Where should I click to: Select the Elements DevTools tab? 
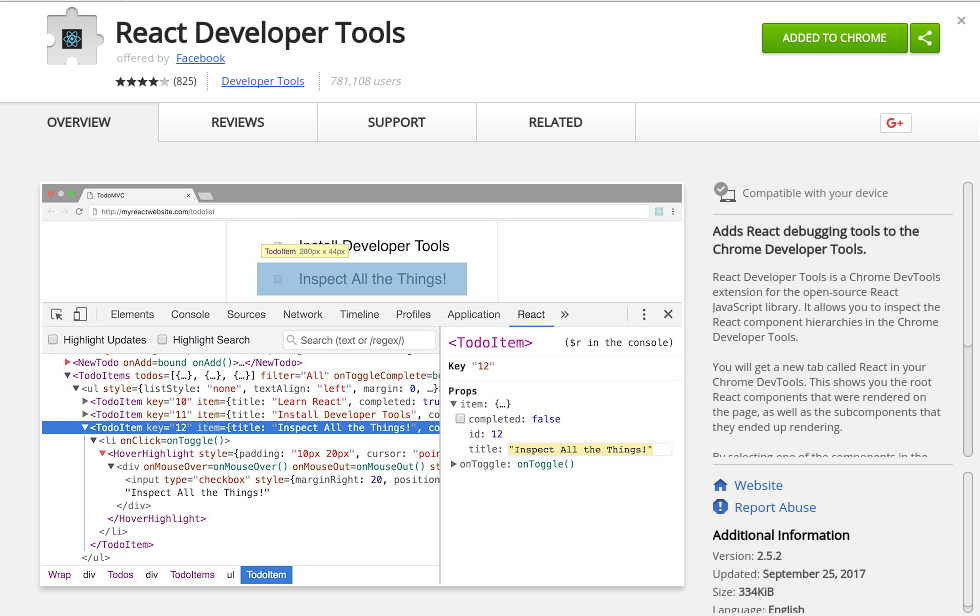pos(132,314)
